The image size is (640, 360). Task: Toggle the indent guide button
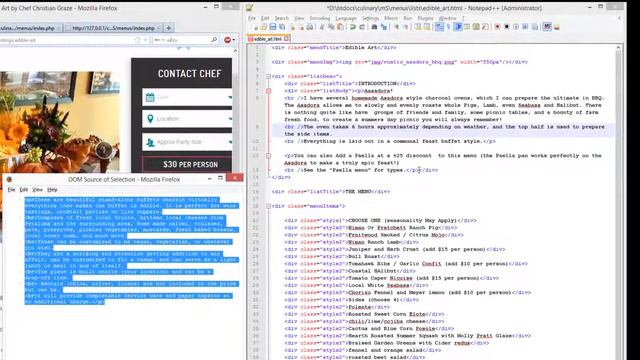coord(458,27)
